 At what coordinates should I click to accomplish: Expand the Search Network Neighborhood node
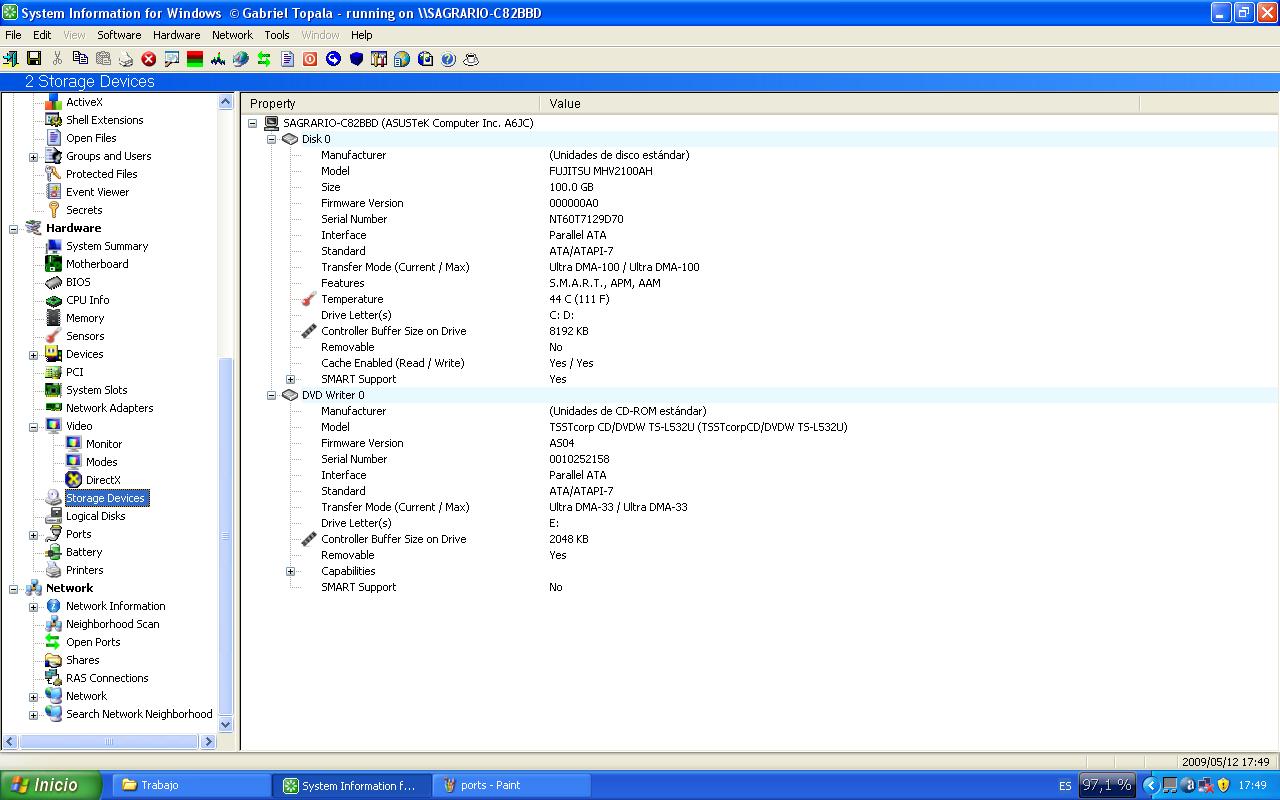(x=33, y=715)
